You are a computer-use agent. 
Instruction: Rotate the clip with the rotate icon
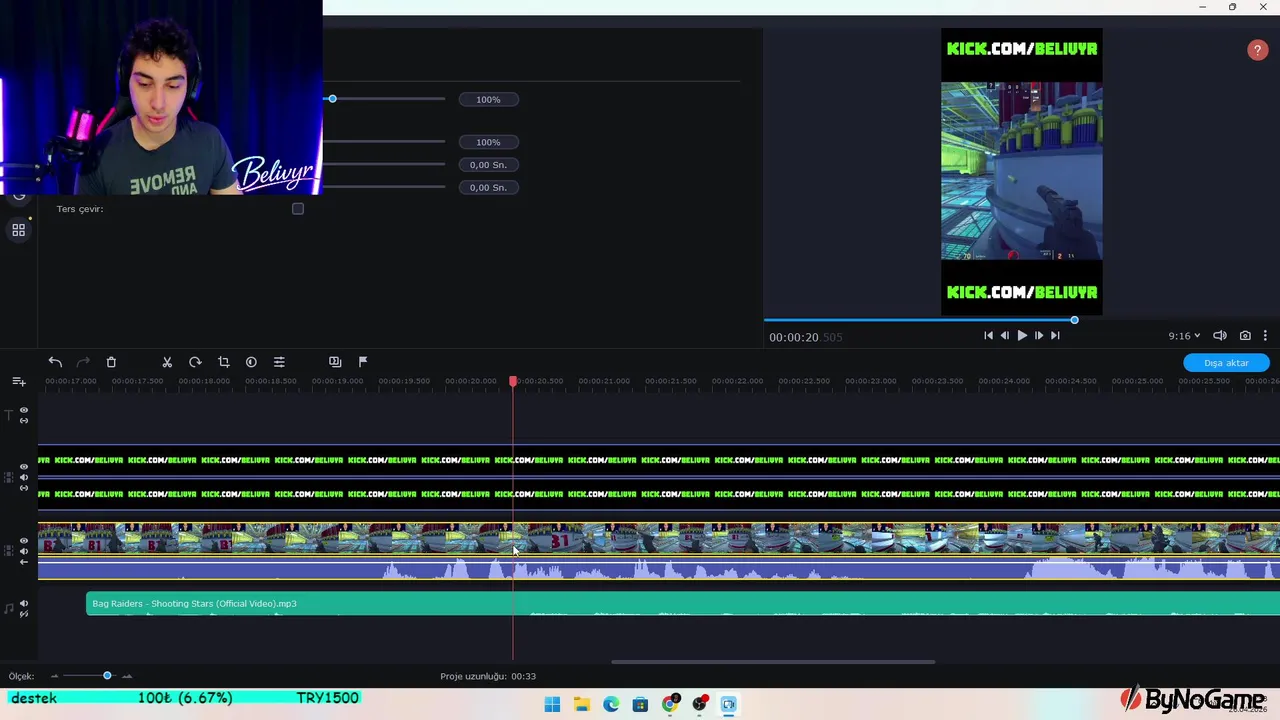pos(195,362)
